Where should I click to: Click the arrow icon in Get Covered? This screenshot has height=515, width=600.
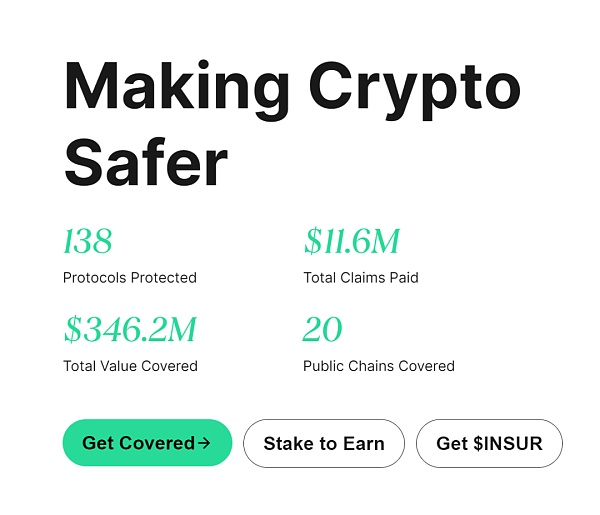pos(204,442)
